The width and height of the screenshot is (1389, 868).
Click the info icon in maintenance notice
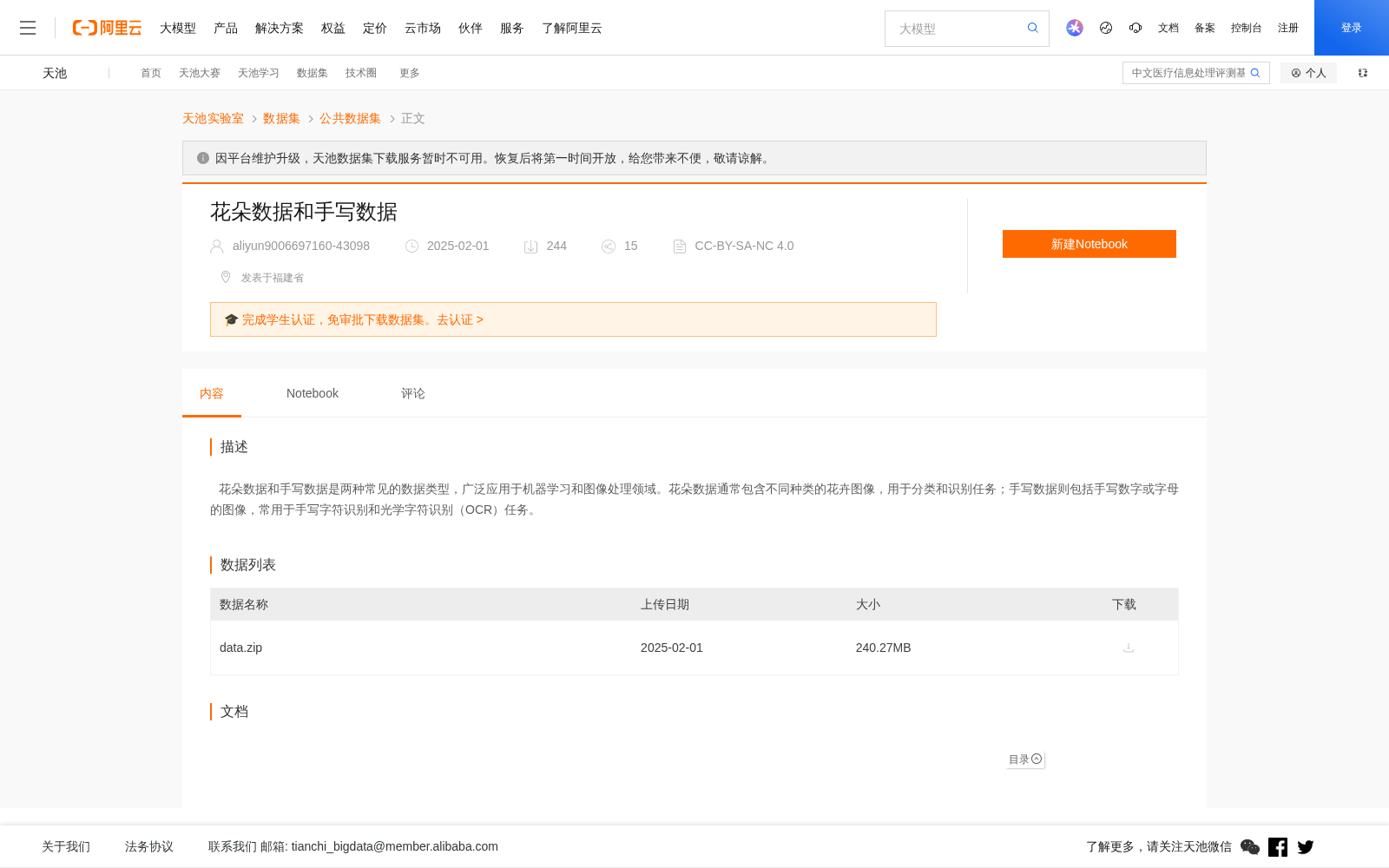point(203,158)
